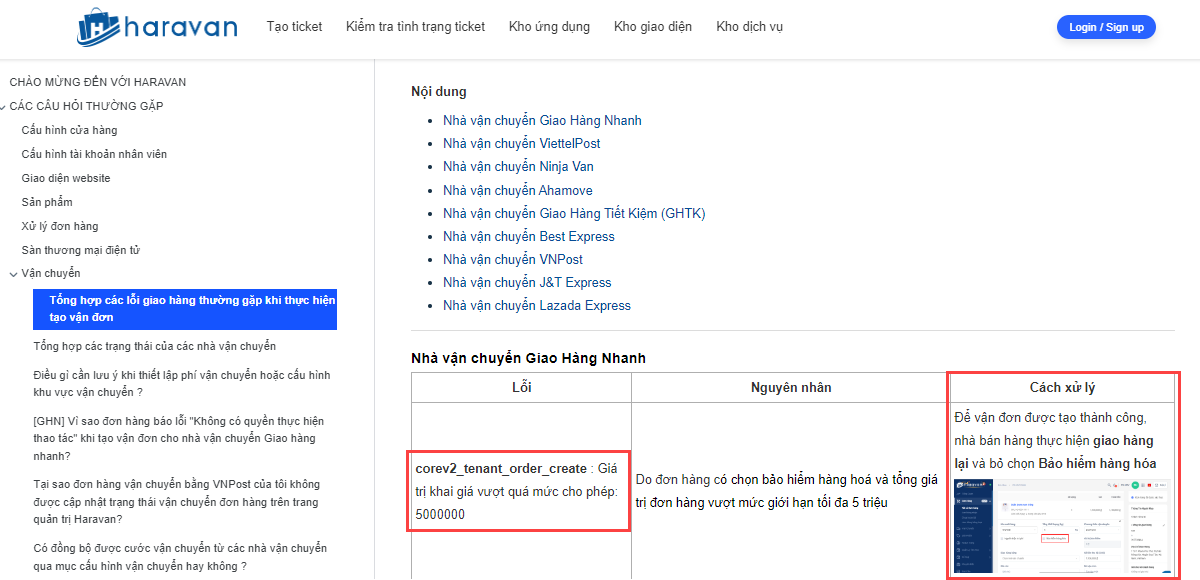Open the Haravan admin screenshot thumbnail

point(1063,526)
